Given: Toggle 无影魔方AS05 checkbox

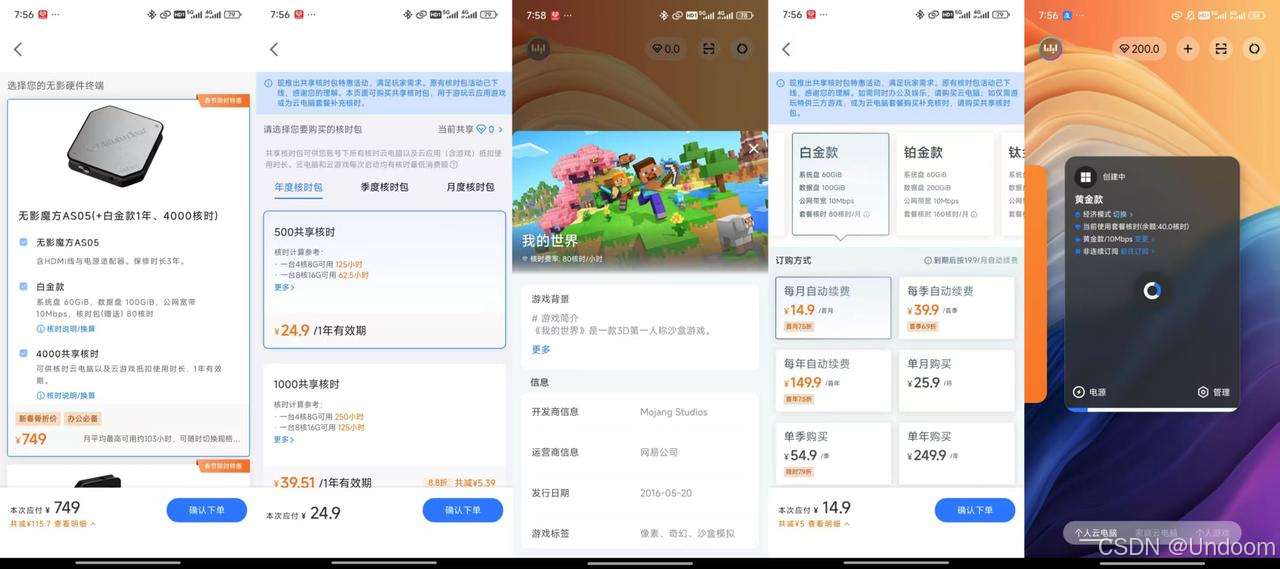Looking at the screenshot, I should [23, 242].
